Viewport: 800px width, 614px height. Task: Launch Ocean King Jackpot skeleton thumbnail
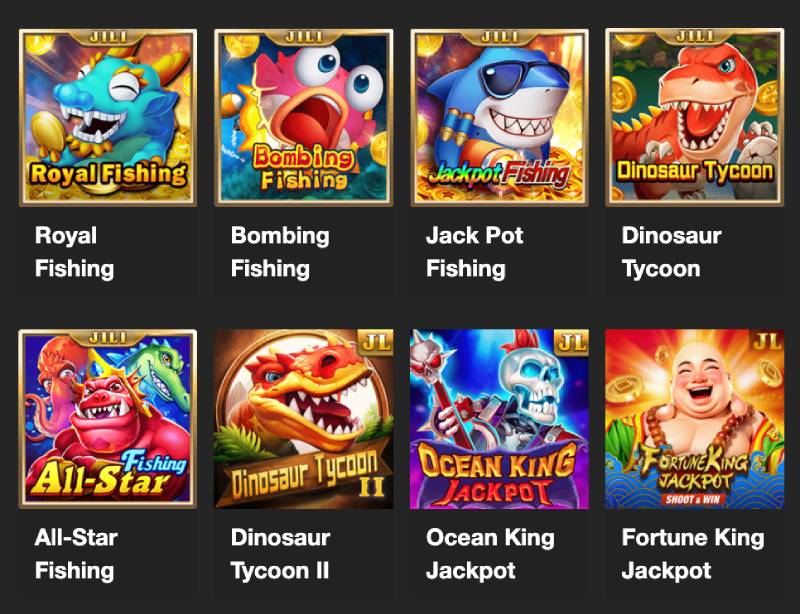[499, 419]
